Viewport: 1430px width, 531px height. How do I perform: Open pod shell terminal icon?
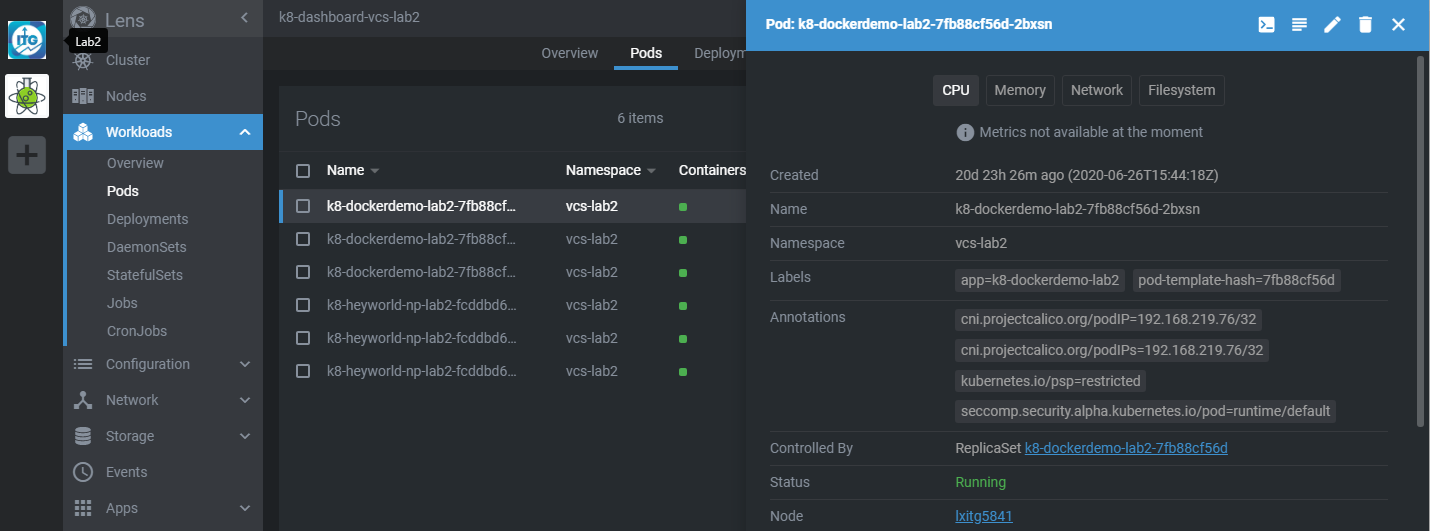tap(1266, 25)
